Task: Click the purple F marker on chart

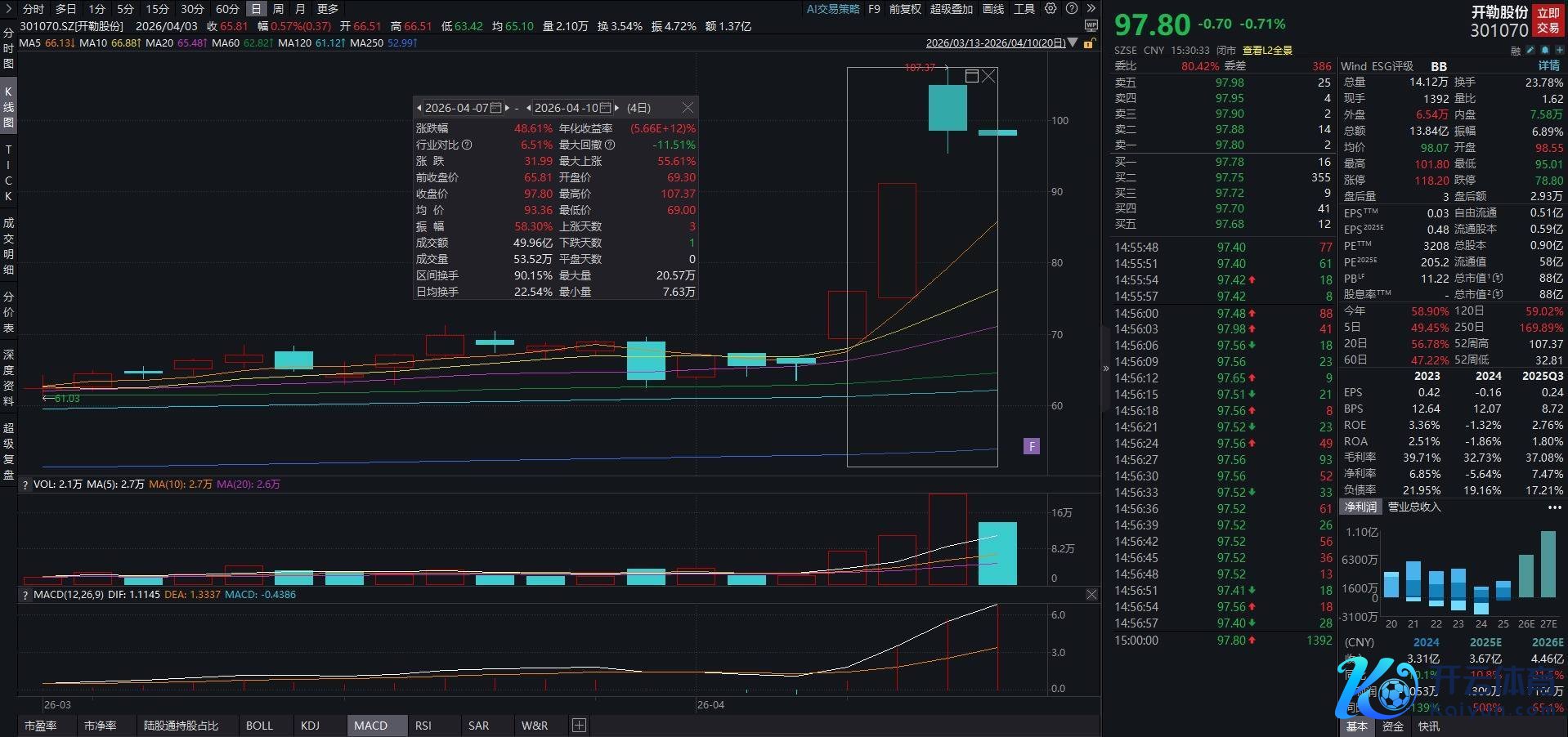Action: click(x=1032, y=446)
